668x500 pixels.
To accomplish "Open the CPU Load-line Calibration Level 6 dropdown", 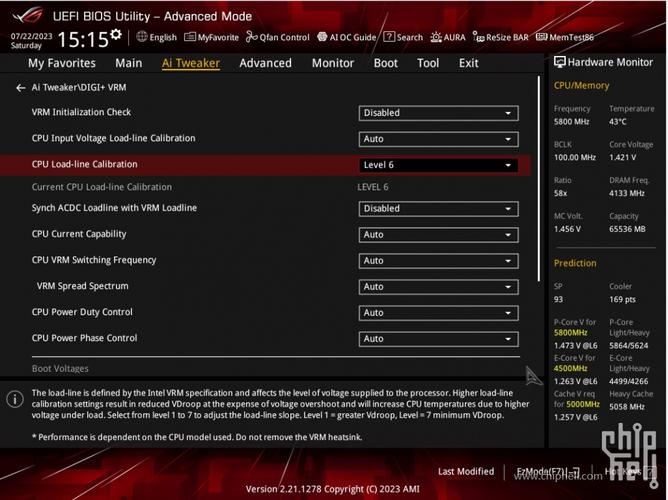I will click(x=438, y=165).
